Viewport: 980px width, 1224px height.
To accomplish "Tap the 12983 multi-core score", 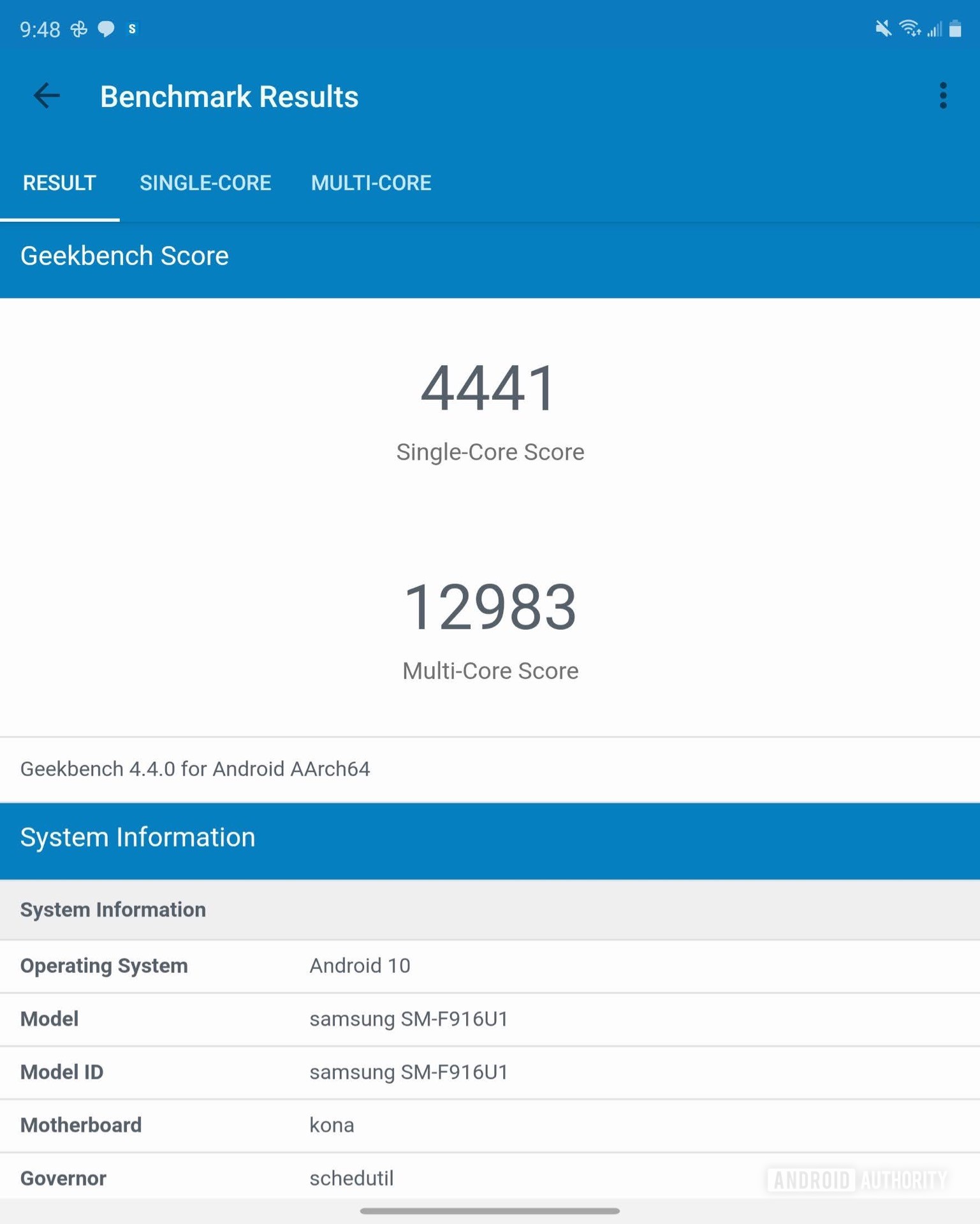I will 489,608.
